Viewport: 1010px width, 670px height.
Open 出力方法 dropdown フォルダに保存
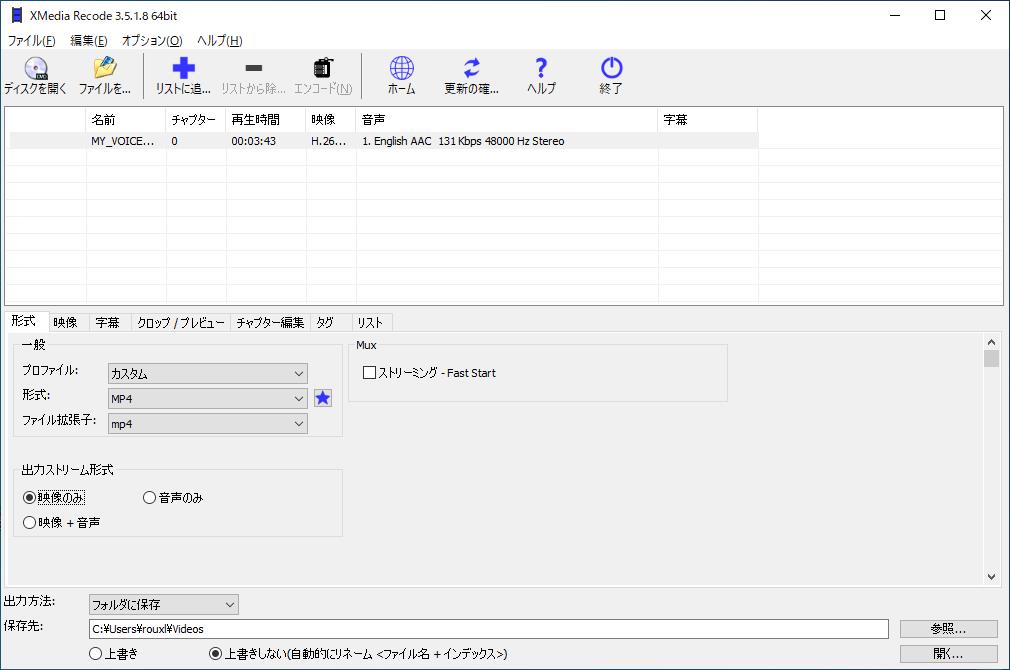tap(164, 604)
